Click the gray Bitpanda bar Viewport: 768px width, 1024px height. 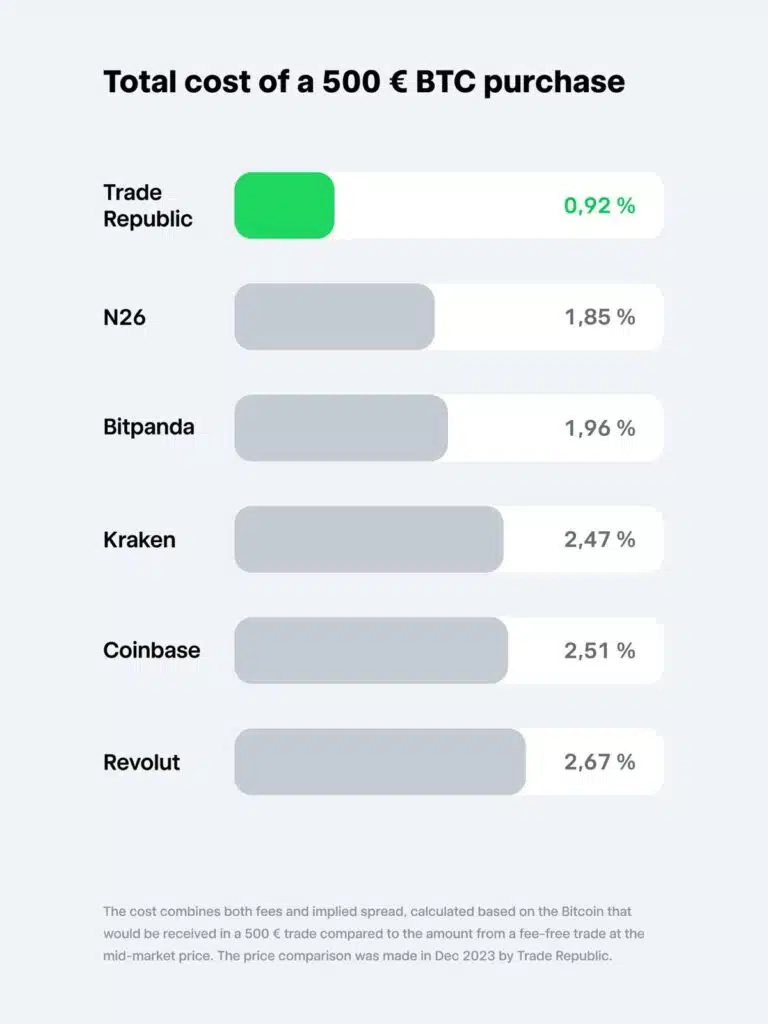[341, 428]
